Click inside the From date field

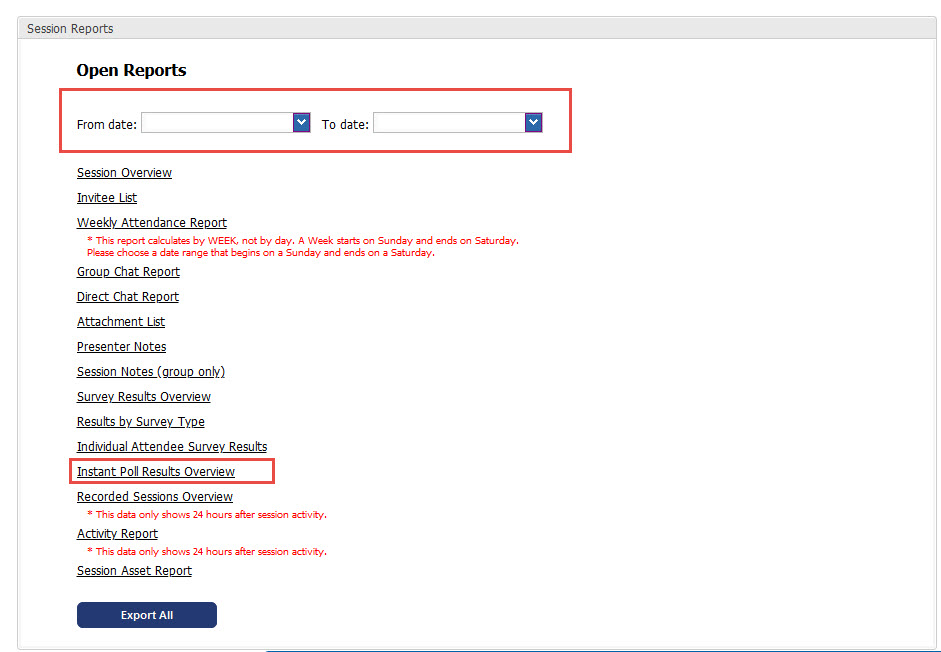[x=216, y=123]
